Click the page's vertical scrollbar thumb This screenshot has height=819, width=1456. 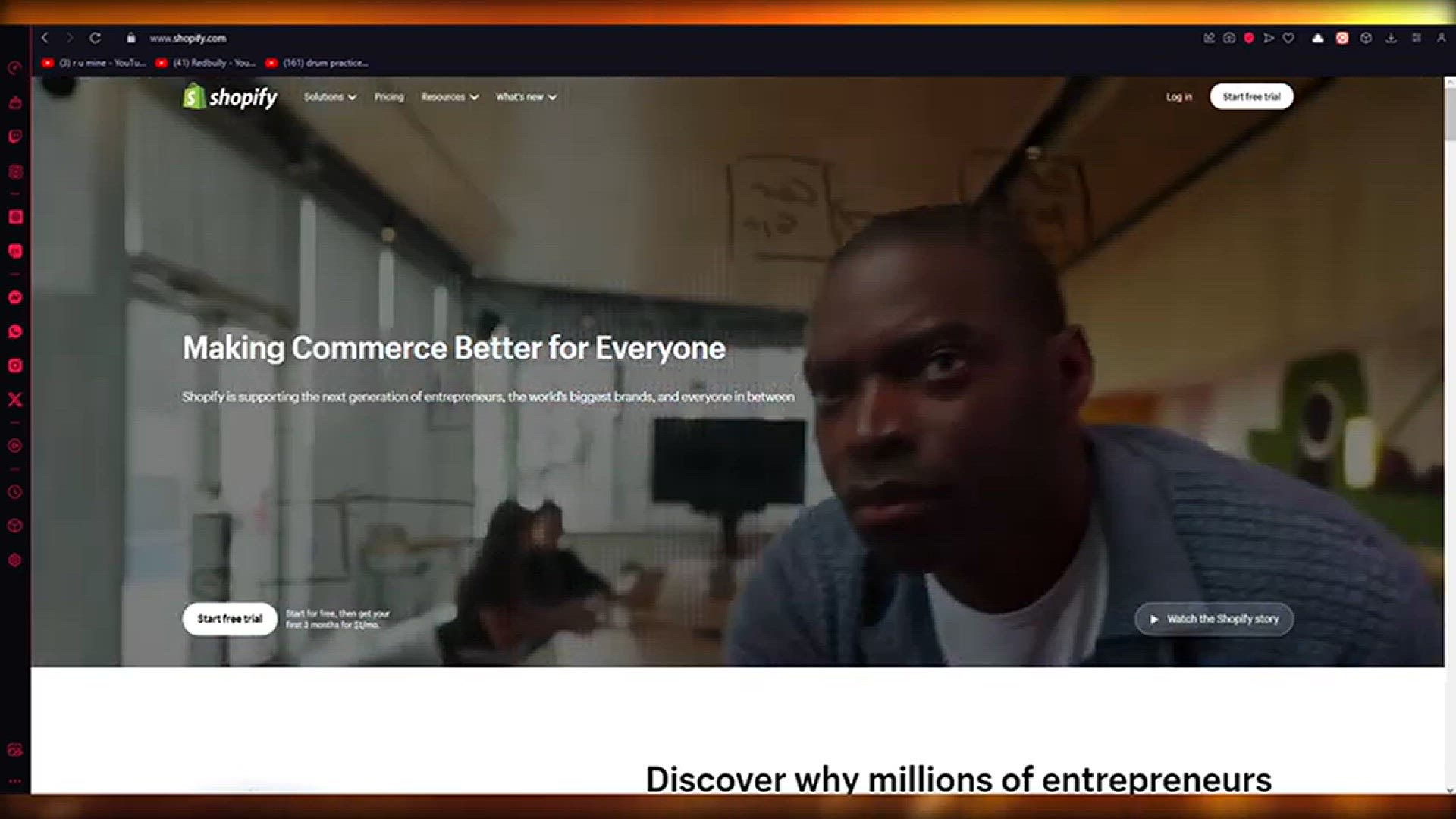1450,114
